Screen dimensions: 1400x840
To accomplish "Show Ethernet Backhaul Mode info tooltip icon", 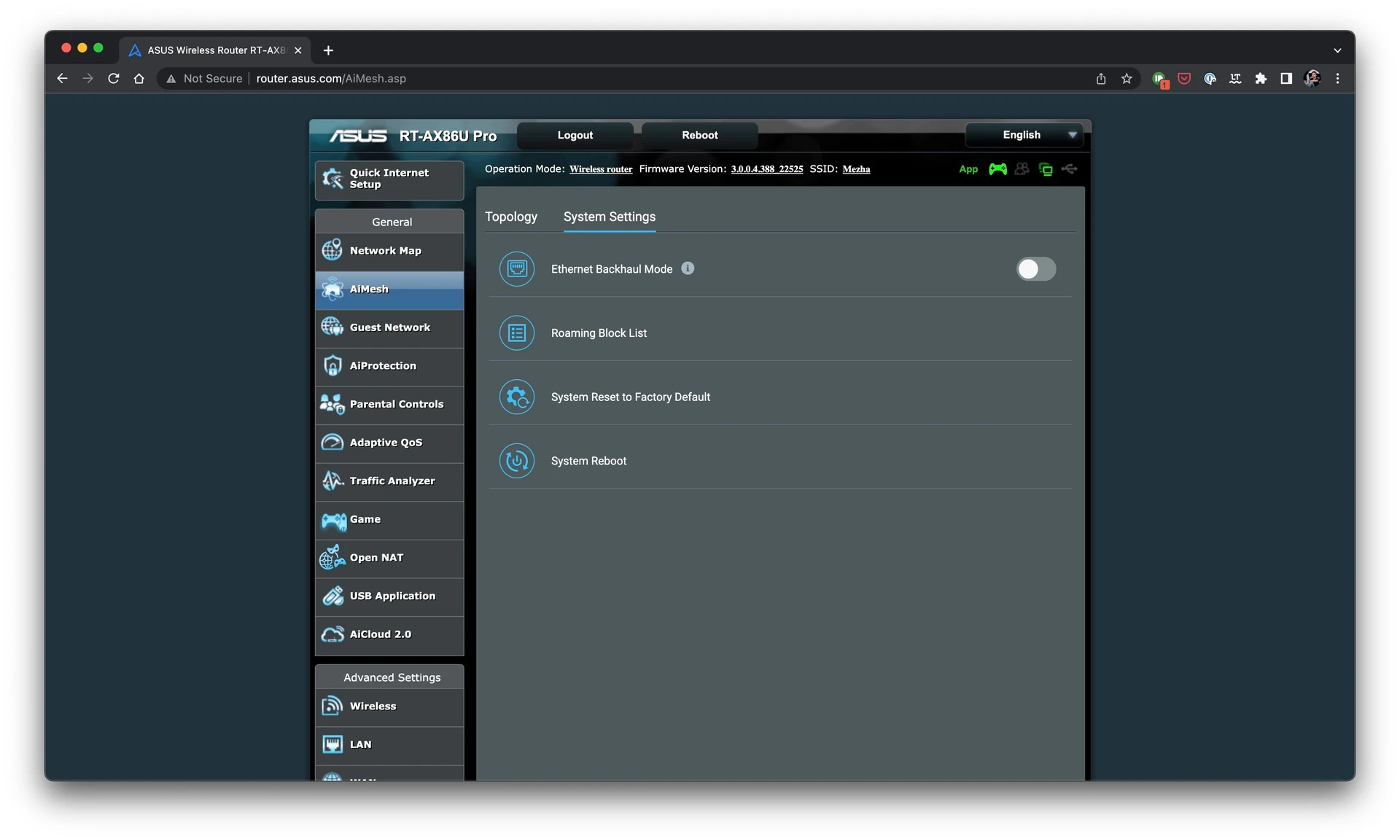I will pos(688,268).
